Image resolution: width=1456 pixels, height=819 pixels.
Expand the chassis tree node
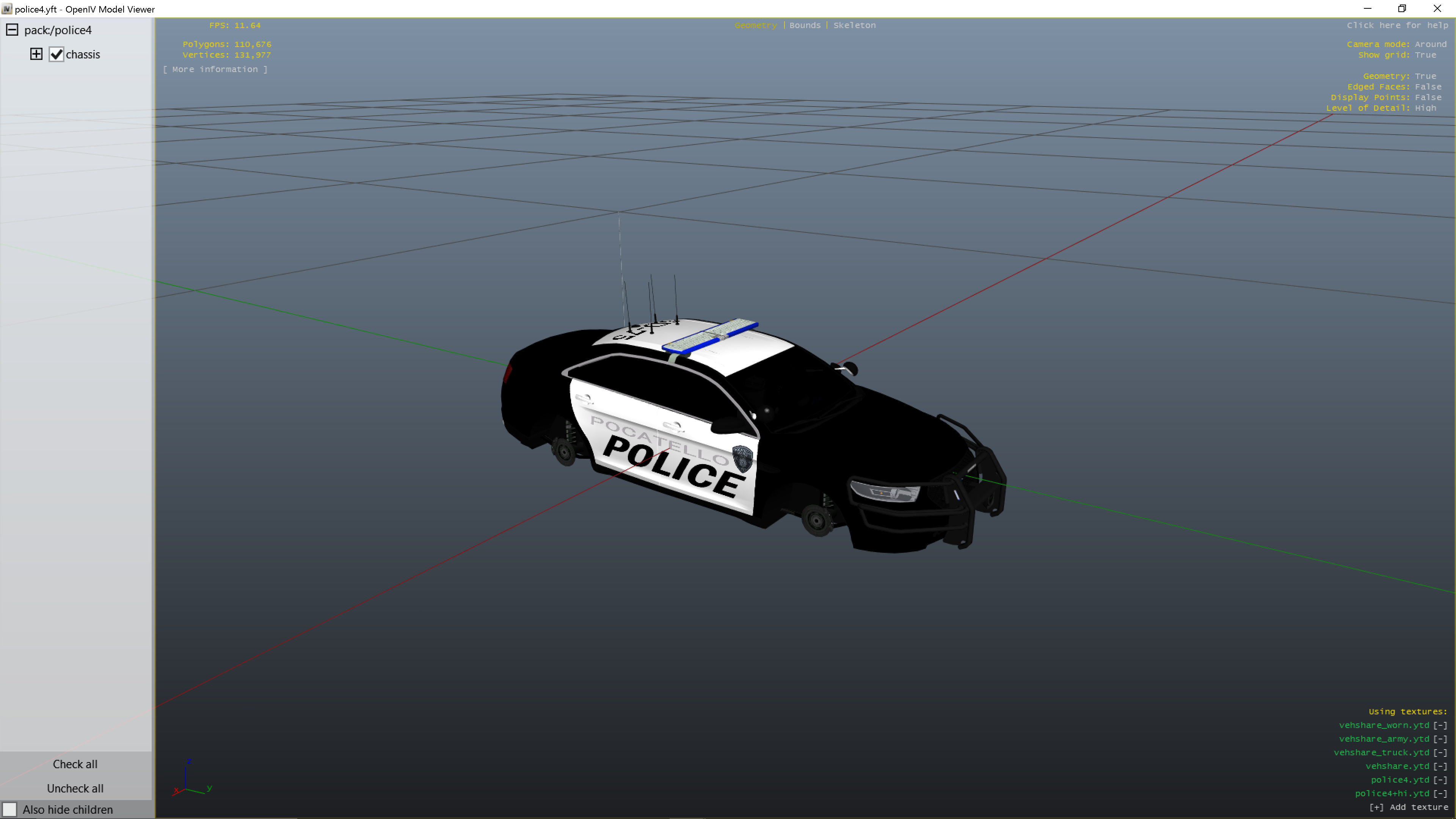[36, 54]
